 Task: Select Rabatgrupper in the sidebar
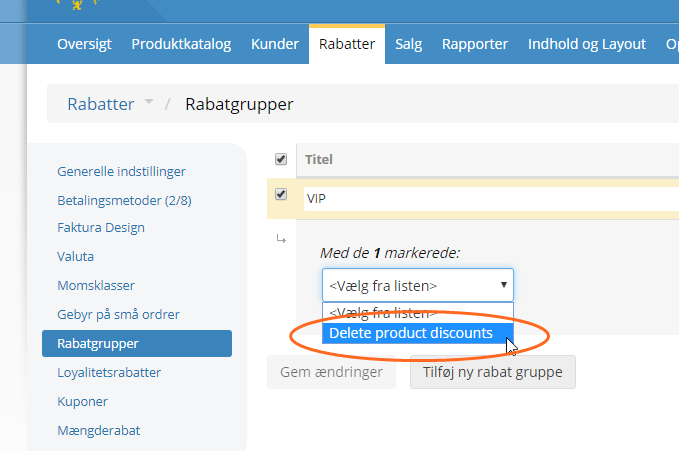coord(137,344)
